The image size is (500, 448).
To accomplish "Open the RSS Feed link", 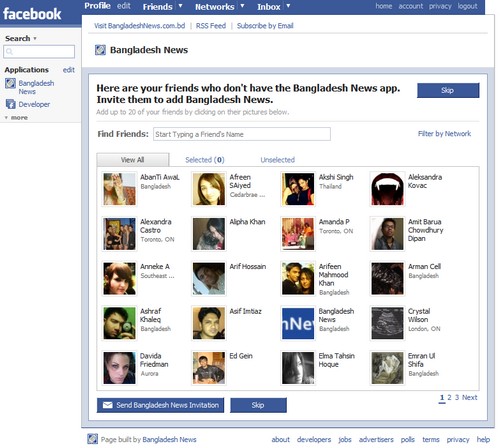I will click(211, 26).
